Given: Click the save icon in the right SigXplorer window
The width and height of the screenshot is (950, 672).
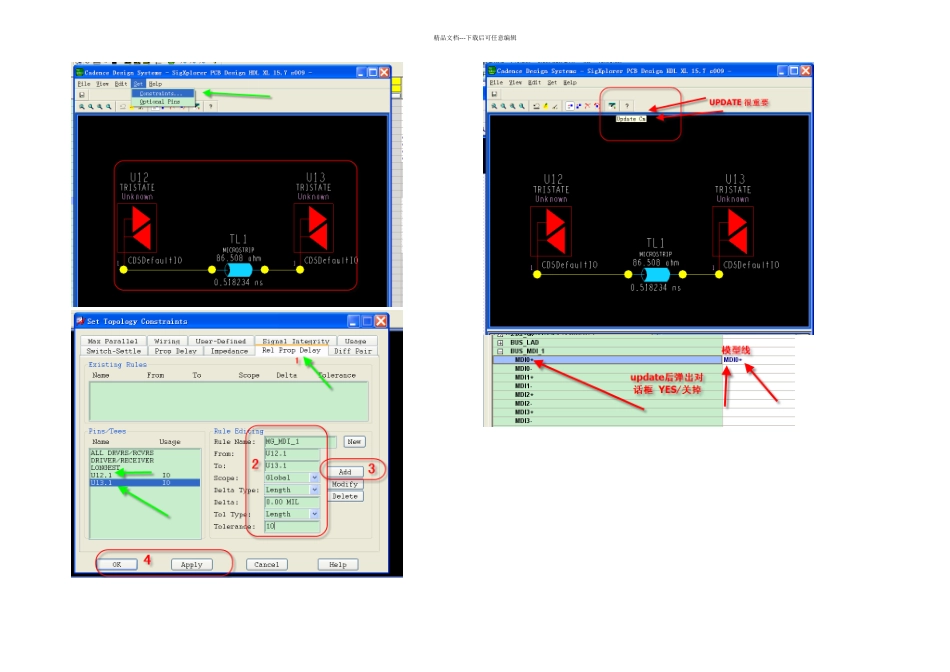Looking at the screenshot, I should [492, 94].
